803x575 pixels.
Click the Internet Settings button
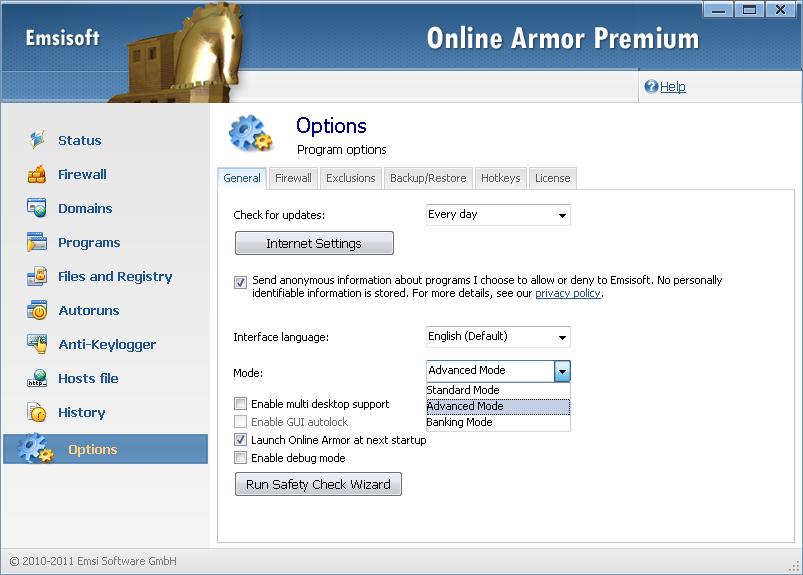pos(314,243)
